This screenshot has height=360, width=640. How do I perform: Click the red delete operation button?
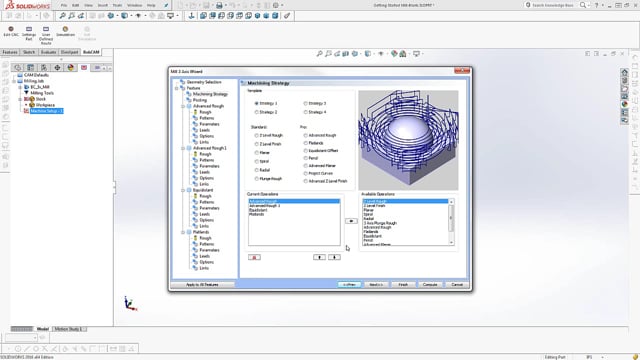[x=254, y=257]
